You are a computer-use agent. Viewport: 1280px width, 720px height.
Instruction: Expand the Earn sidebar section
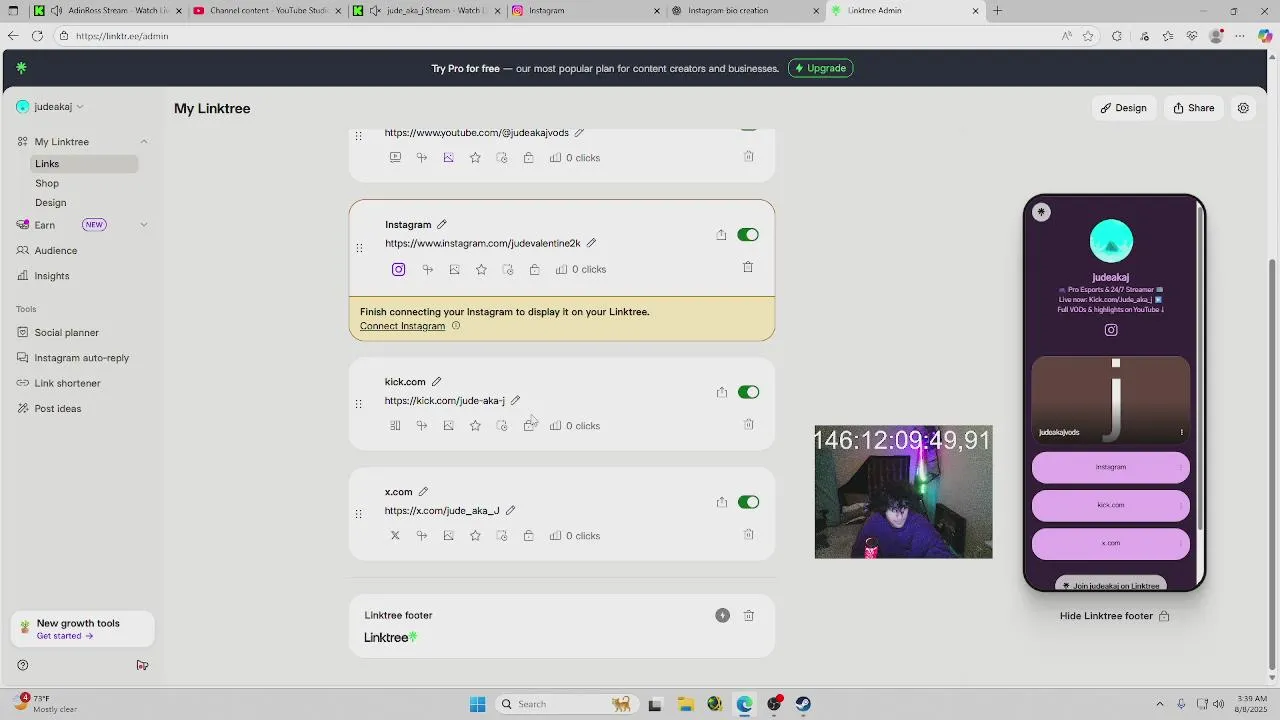point(143,225)
